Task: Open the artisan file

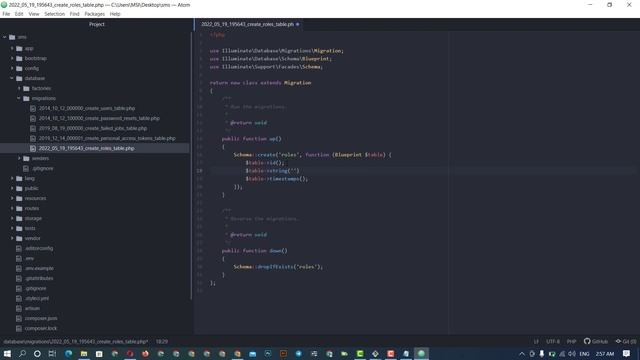Action: point(32,308)
